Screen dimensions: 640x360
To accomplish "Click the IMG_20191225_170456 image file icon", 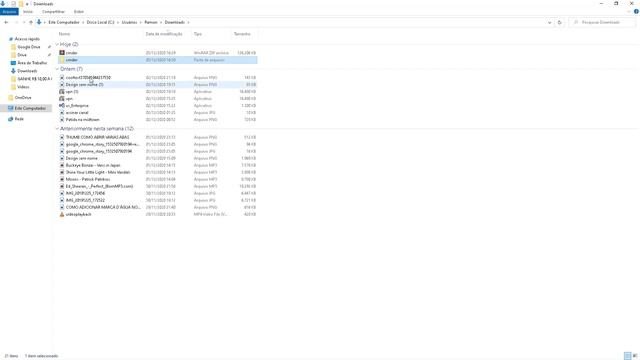I will [62, 193].
